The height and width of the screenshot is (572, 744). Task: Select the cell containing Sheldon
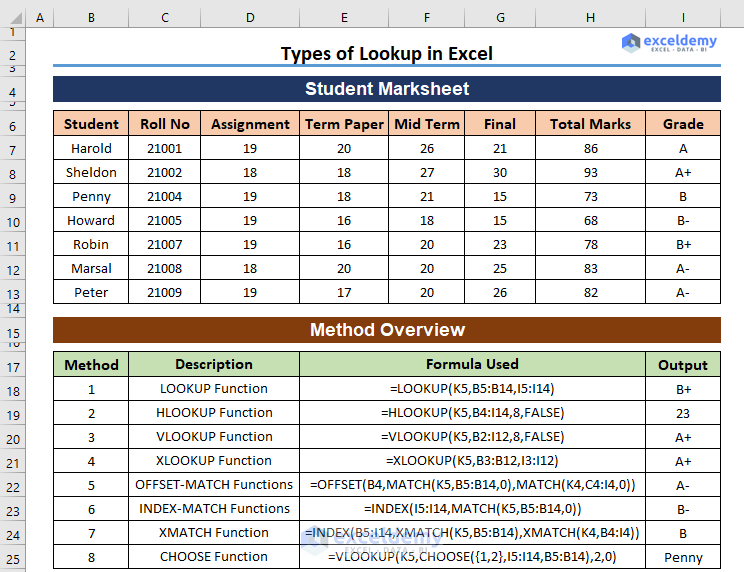(x=91, y=172)
